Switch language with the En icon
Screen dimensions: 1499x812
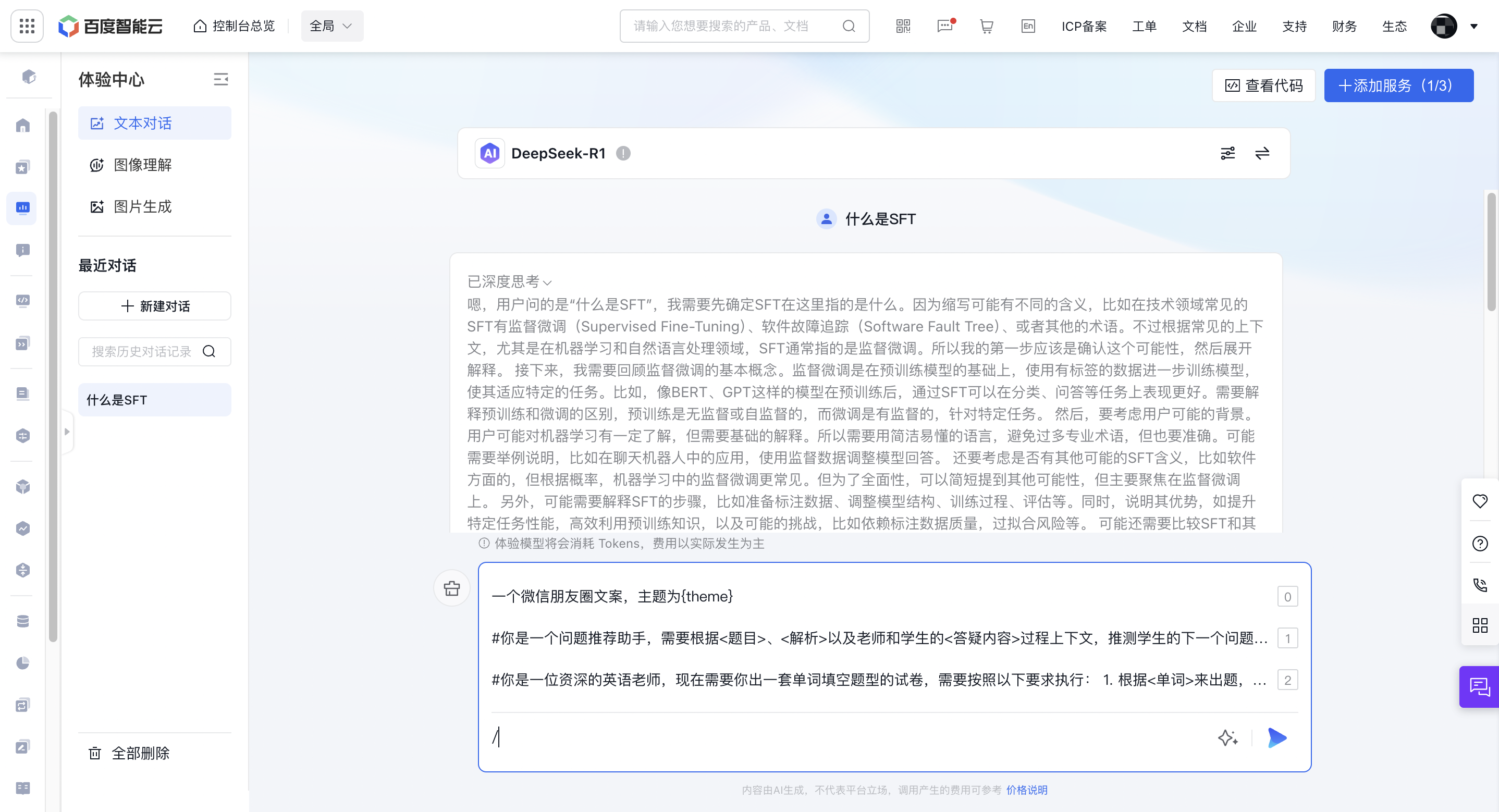(1028, 26)
